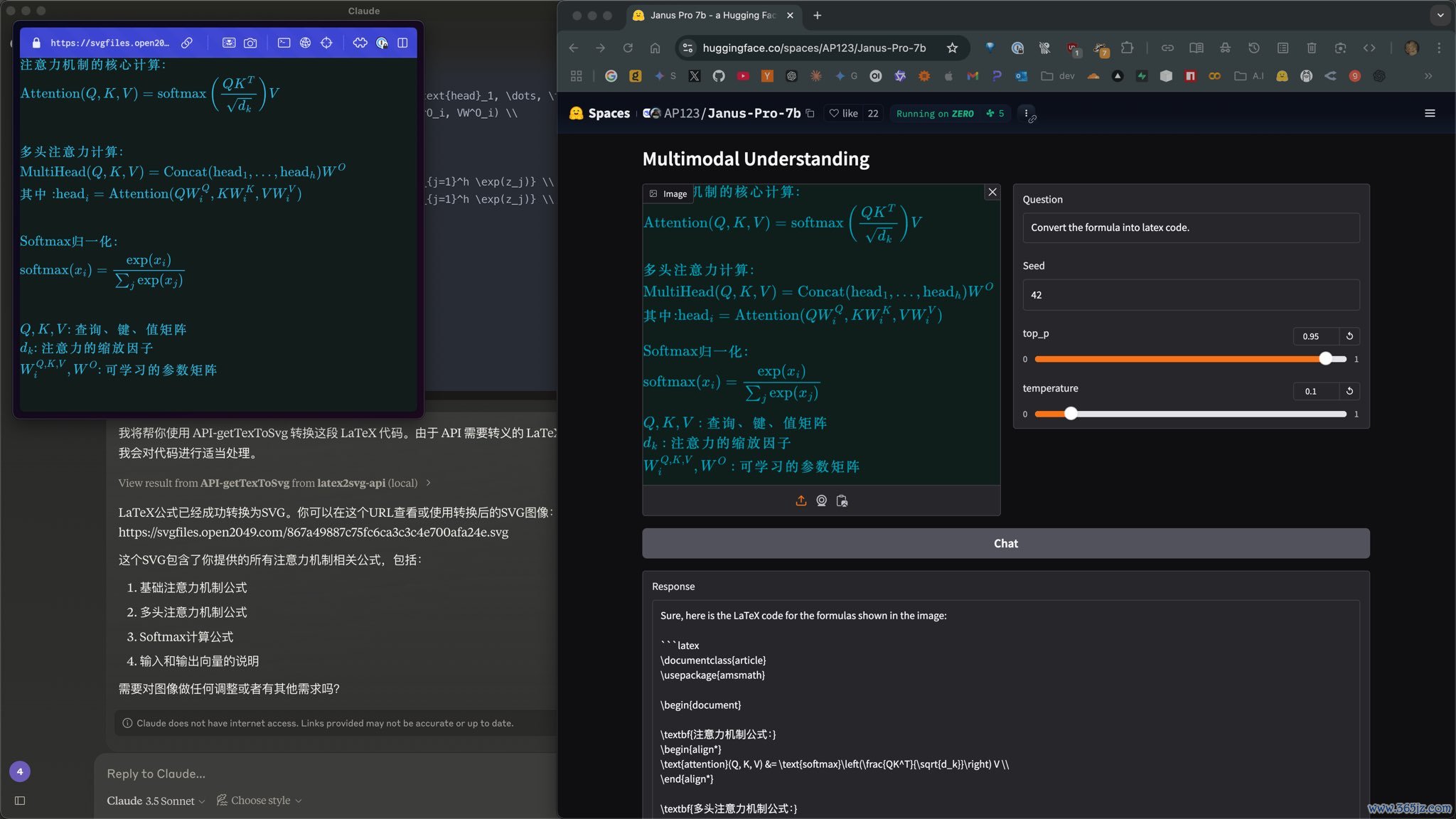The width and height of the screenshot is (1456, 819).
Task: Use the webcam icon below the image
Action: tap(821, 500)
